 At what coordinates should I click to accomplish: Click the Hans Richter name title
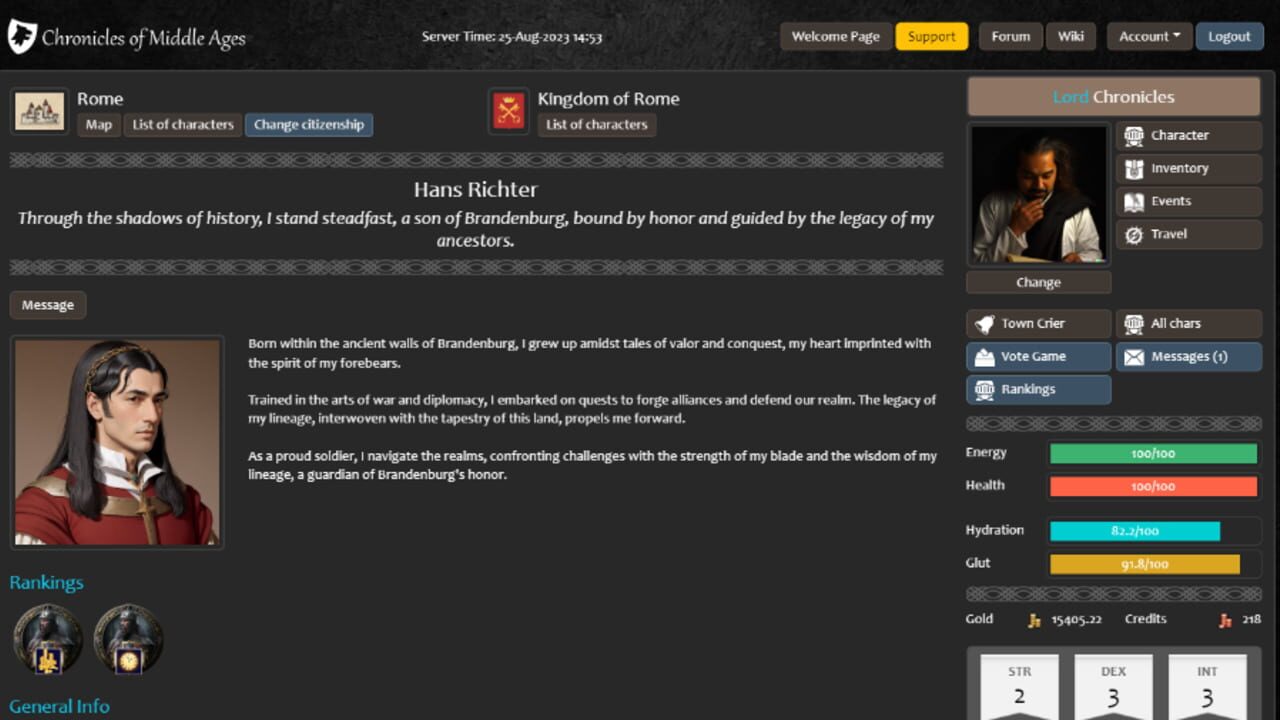pos(476,189)
